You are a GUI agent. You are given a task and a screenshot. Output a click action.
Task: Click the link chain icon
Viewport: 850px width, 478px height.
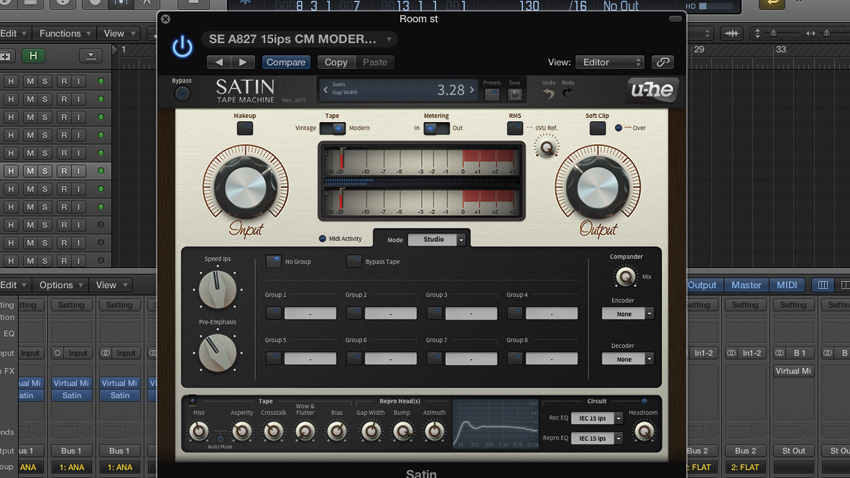pos(662,62)
